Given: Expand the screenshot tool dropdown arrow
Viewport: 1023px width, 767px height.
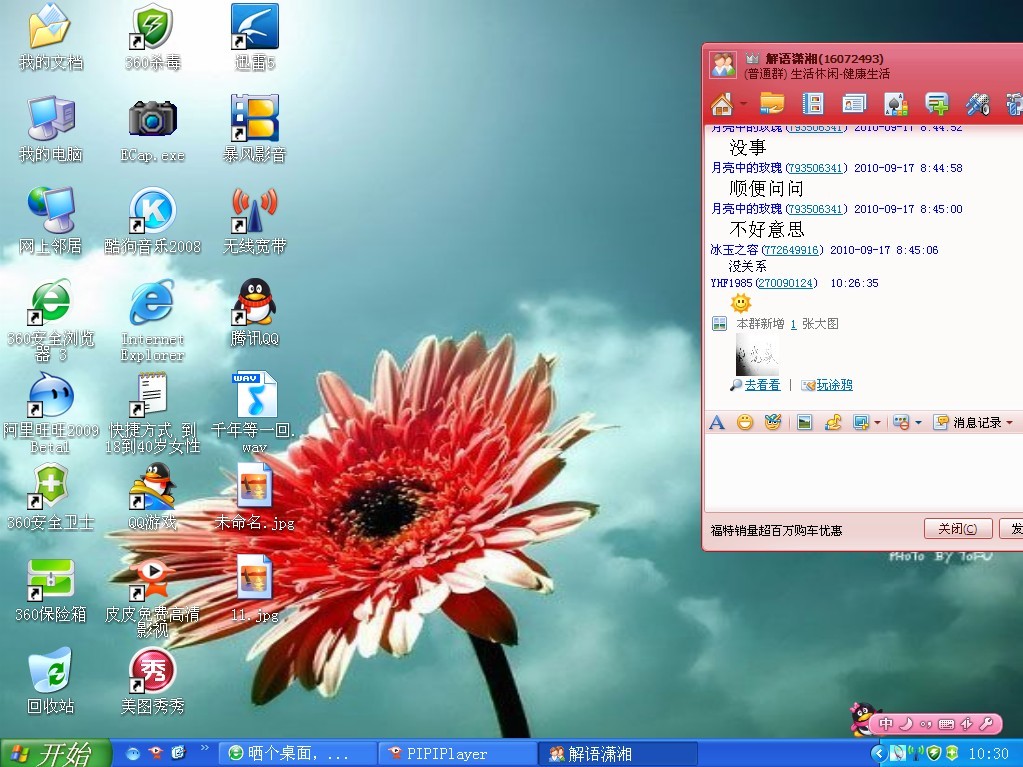Looking at the screenshot, I should tap(877, 423).
